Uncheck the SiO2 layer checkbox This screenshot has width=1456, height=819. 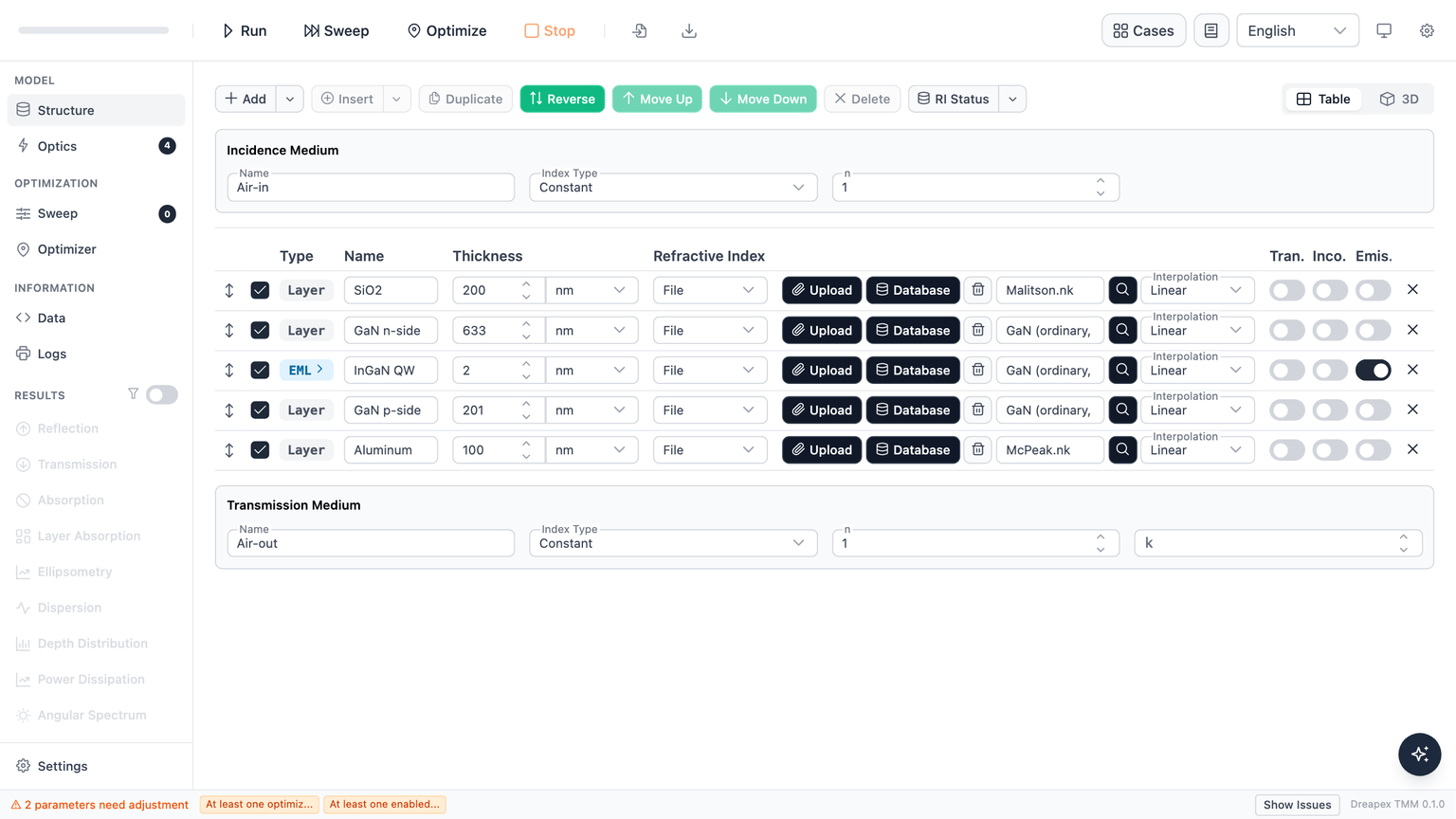[x=260, y=290]
